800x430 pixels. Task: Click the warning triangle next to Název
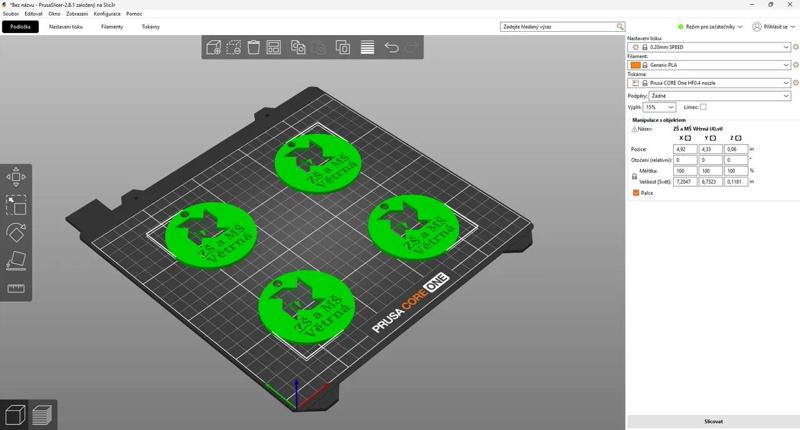pyautogui.click(x=634, y=129)
